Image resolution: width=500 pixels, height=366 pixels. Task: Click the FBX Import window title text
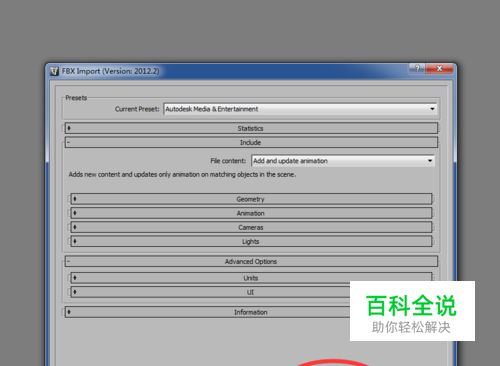(x=110, y=71)
